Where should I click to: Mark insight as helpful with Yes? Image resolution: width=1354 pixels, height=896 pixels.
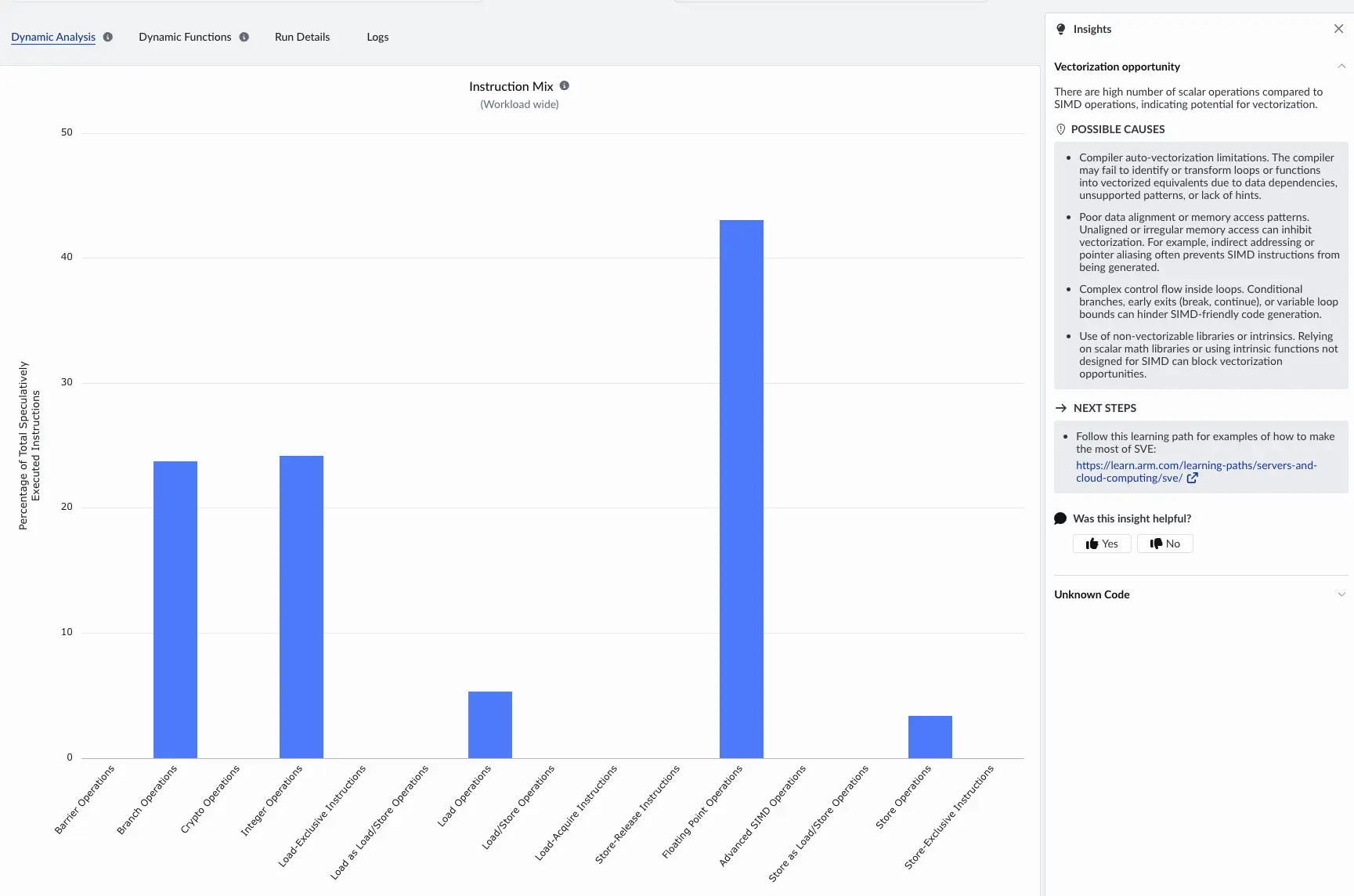click(x=1102, y=544)
